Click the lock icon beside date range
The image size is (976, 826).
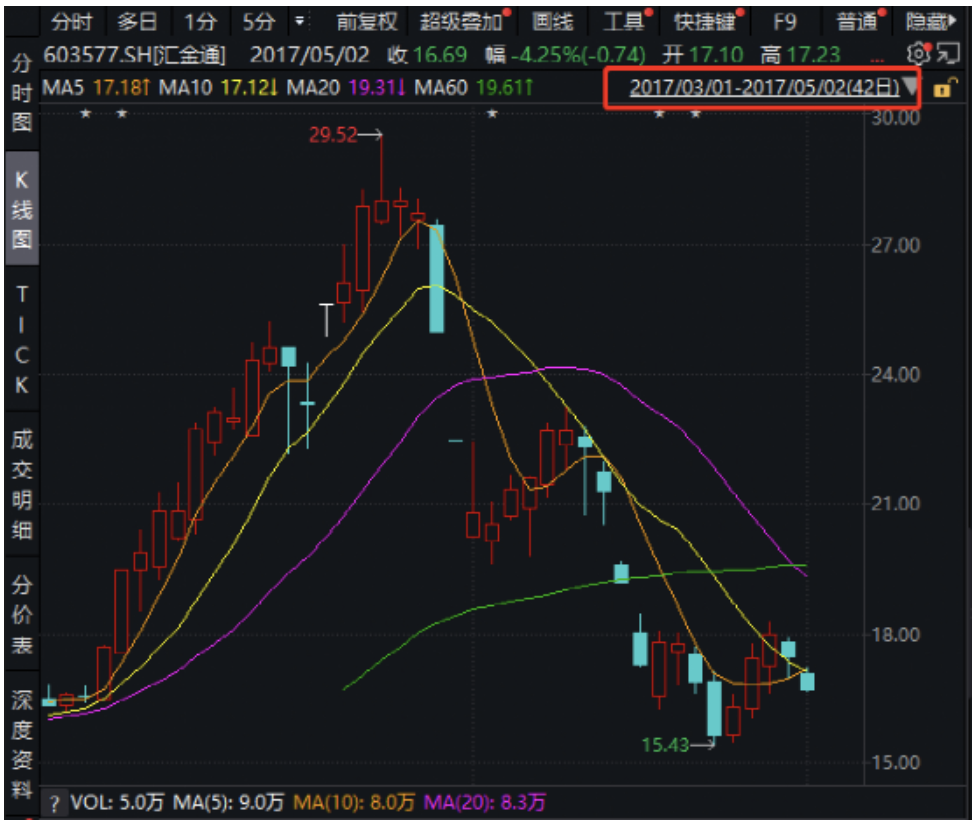pos(942,89)
